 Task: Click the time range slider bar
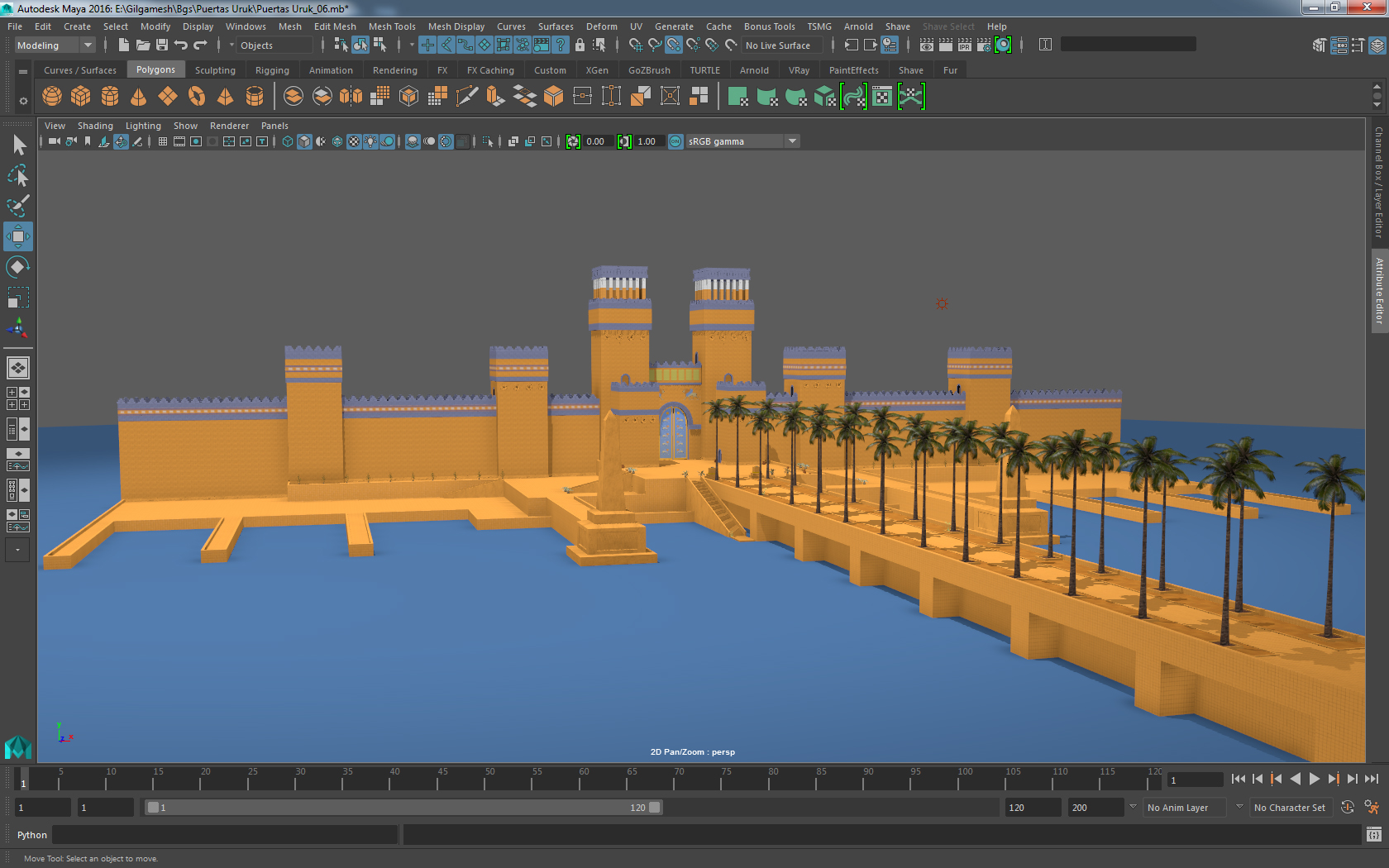(x=403, y=808)
